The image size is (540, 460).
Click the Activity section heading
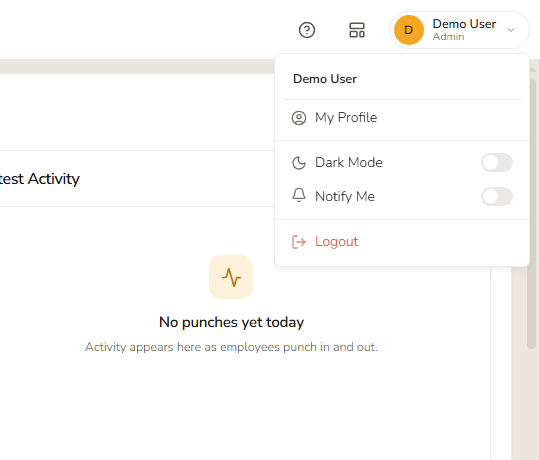tap(39, 179)
